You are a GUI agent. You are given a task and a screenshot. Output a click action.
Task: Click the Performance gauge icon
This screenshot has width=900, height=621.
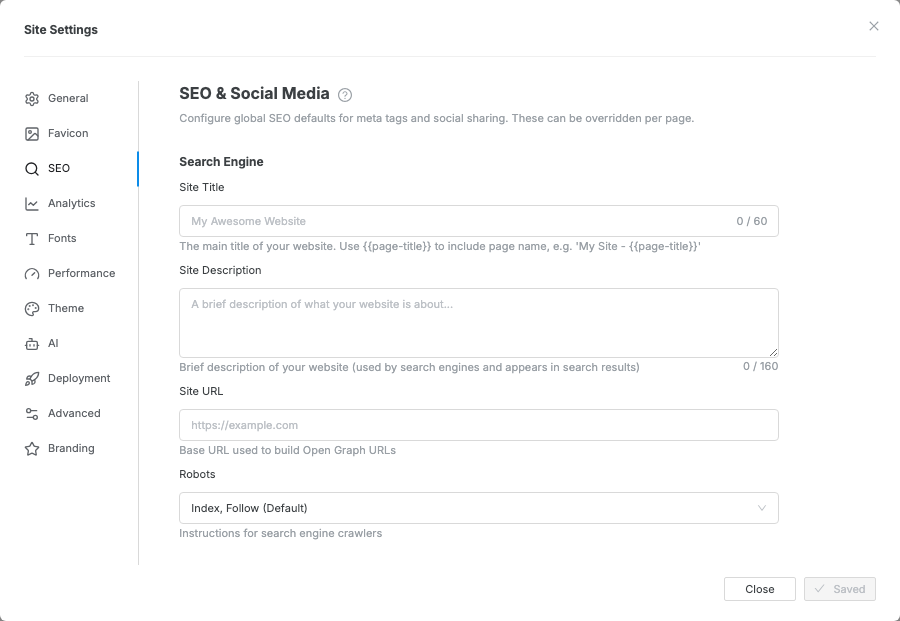click(32, 274)
